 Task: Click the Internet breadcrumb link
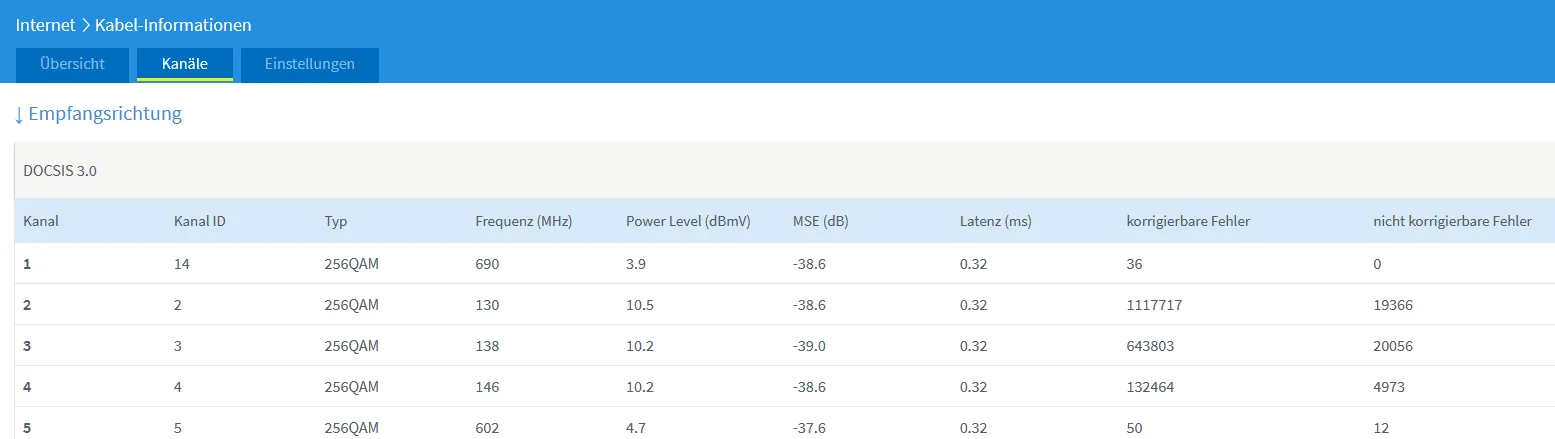point(46,24)
